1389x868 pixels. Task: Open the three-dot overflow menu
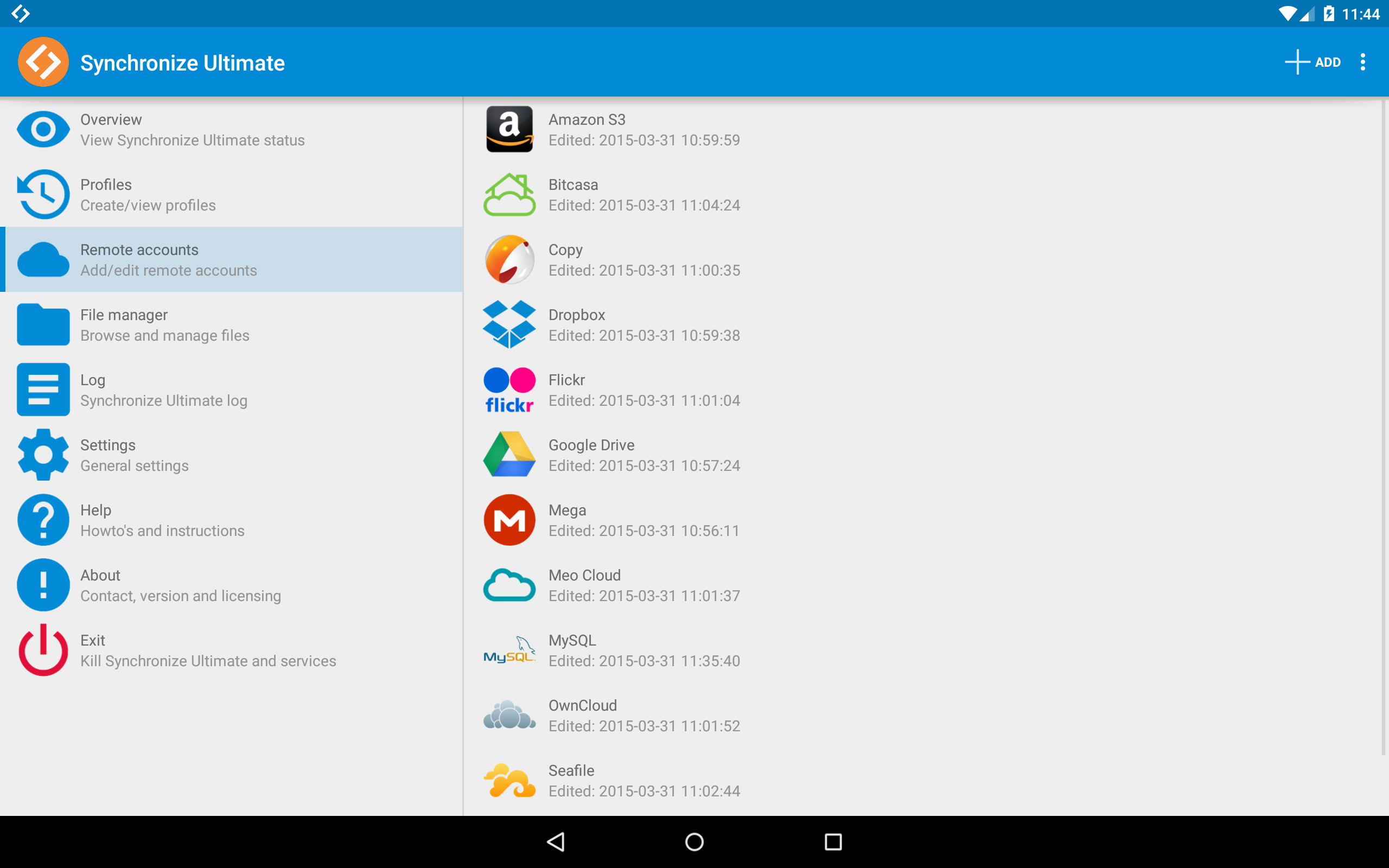point(1362,62)
